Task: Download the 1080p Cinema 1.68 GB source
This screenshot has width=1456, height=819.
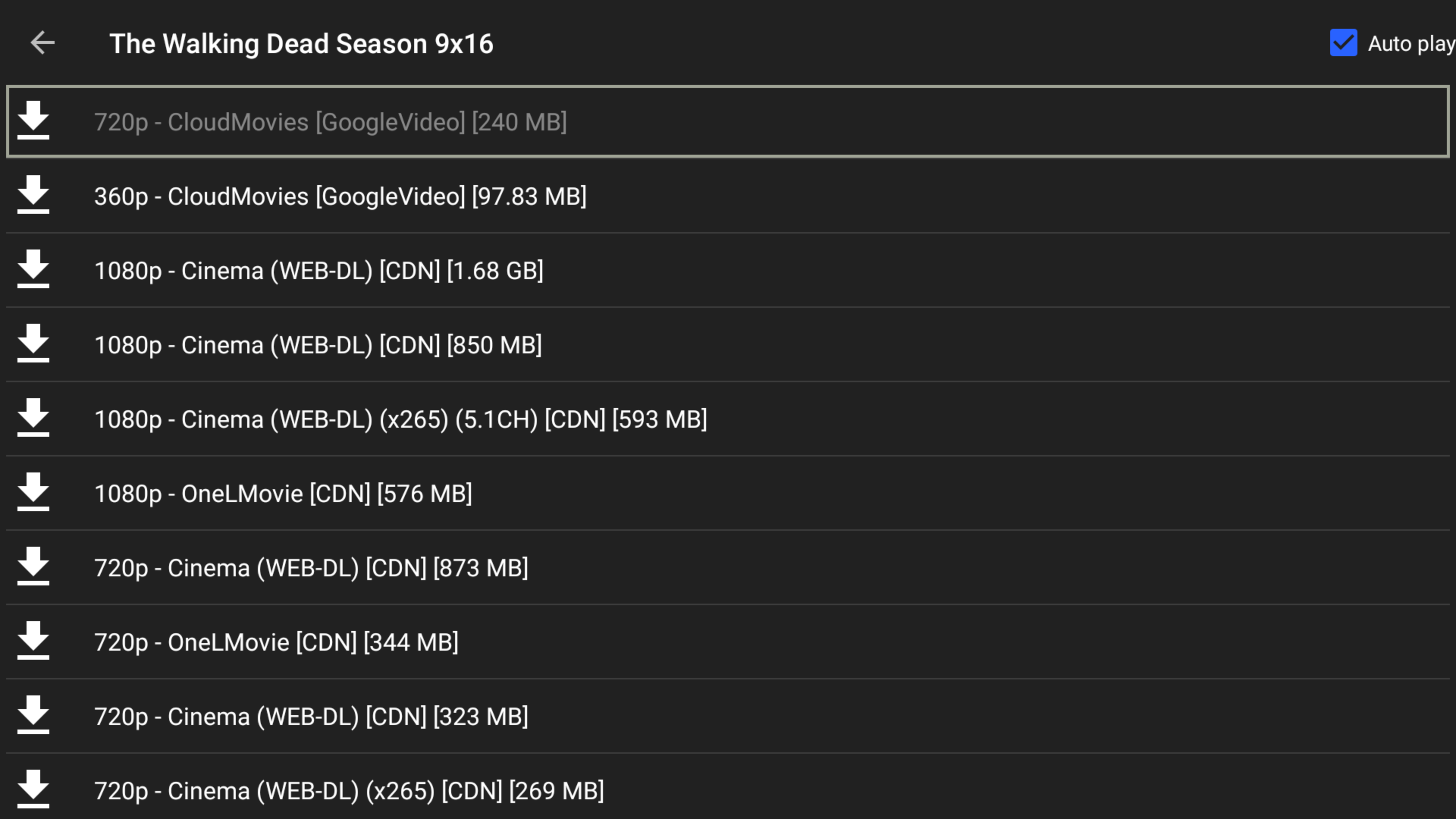Action: [x=33, y=269]
